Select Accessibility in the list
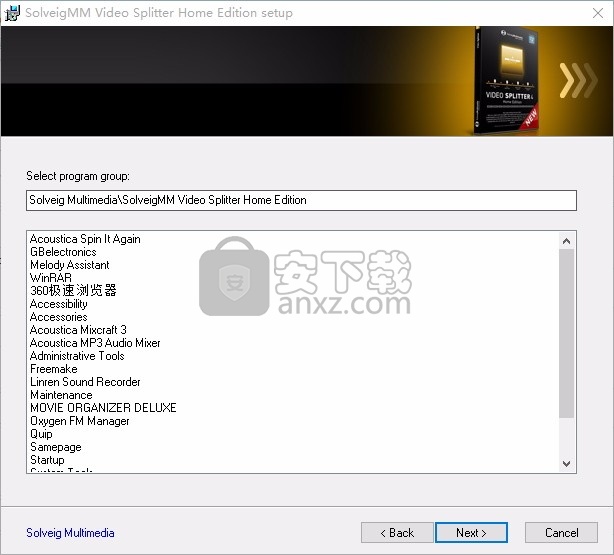The height and width of the screenshot is (555, 614). point(58,304)
